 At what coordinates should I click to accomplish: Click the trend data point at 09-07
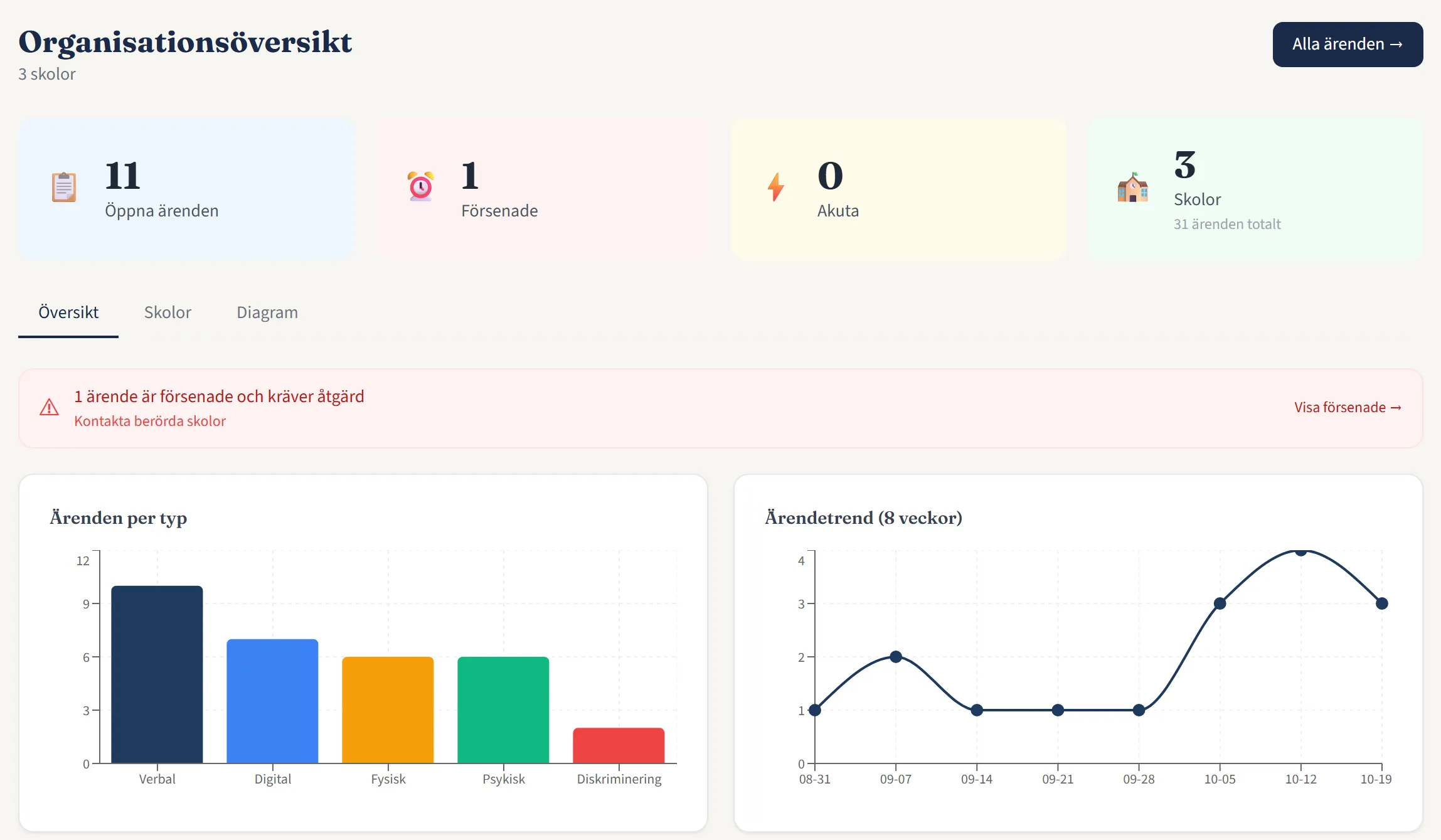(x=896, y=657)
